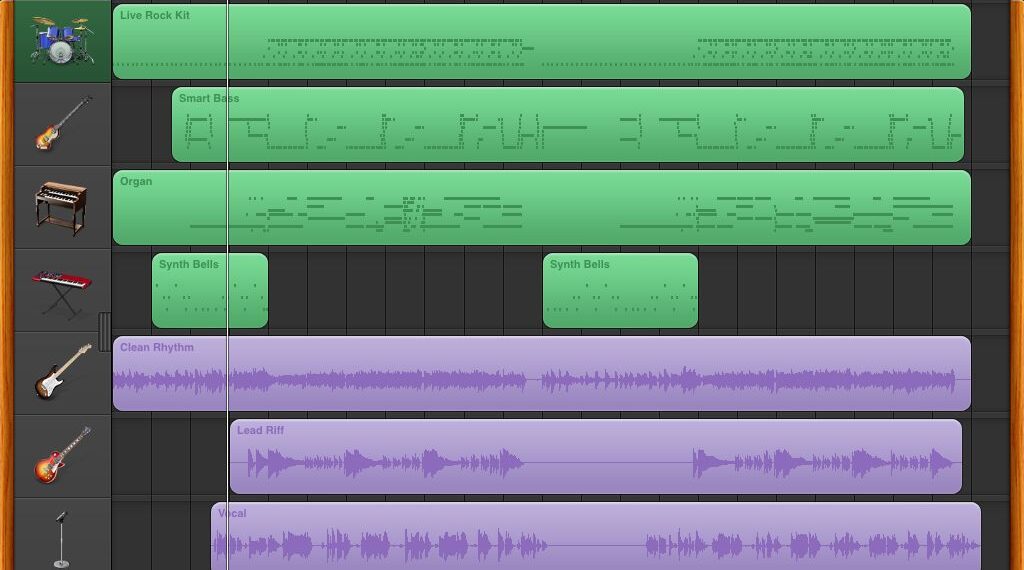Select the Organ region

click(541, 208)
